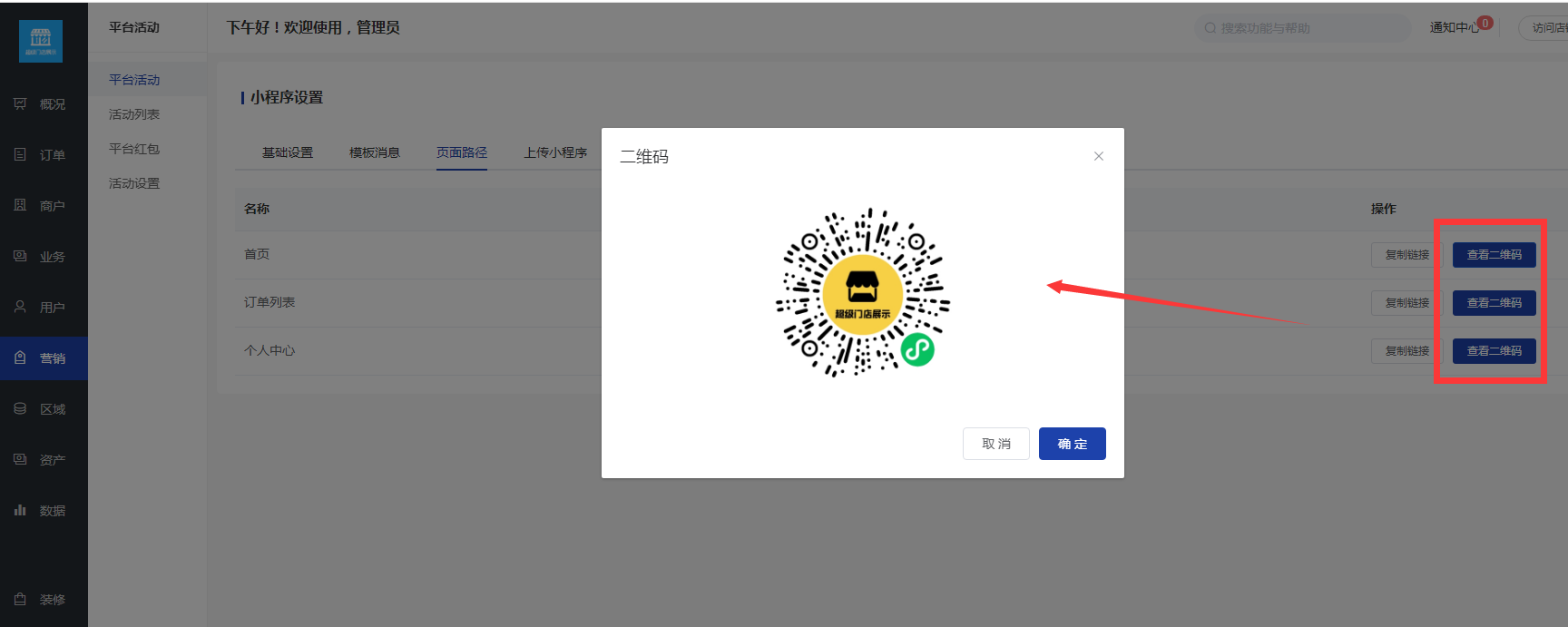Open the 数据 data chart icon

(x=20, y=511)
